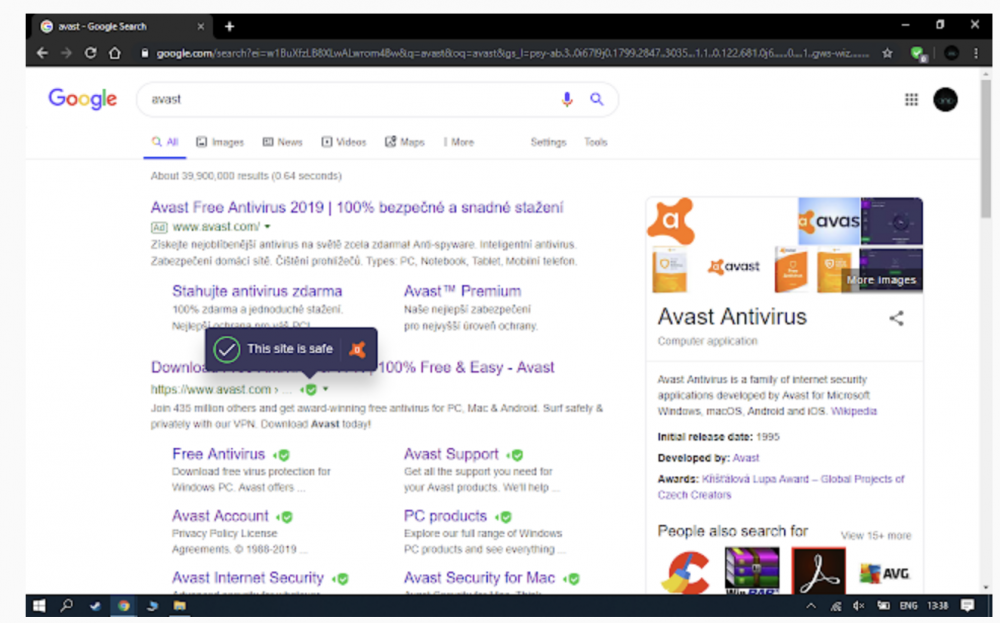Switch to News tab
This screenshot has width=1000, height=623.
tap(283, 142)
